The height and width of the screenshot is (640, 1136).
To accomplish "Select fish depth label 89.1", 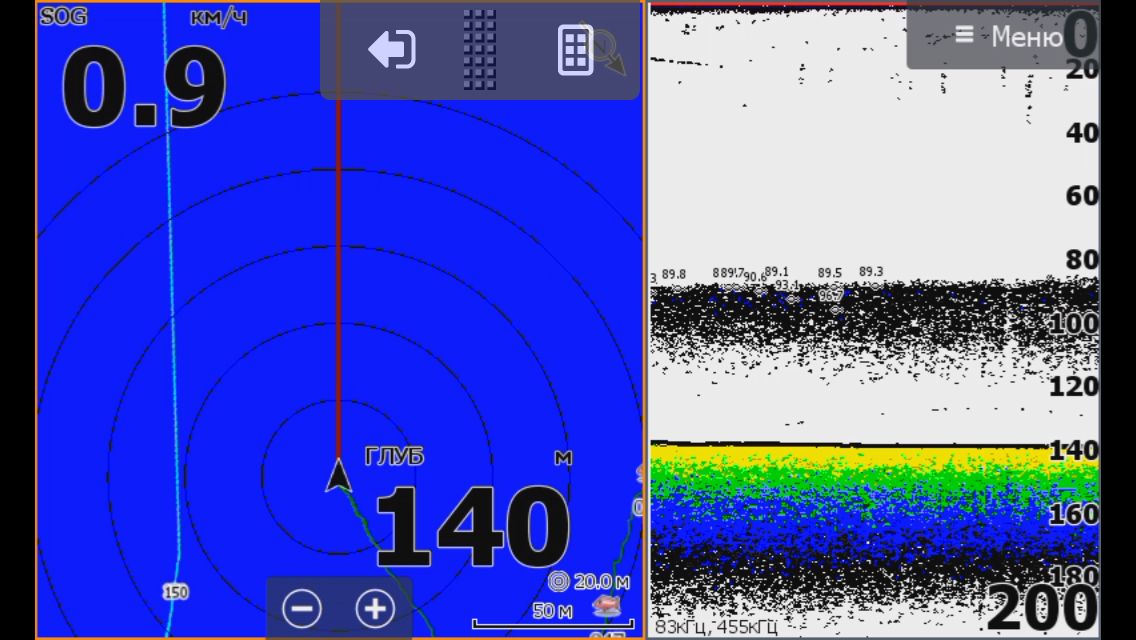I will [x=777, y=272].
